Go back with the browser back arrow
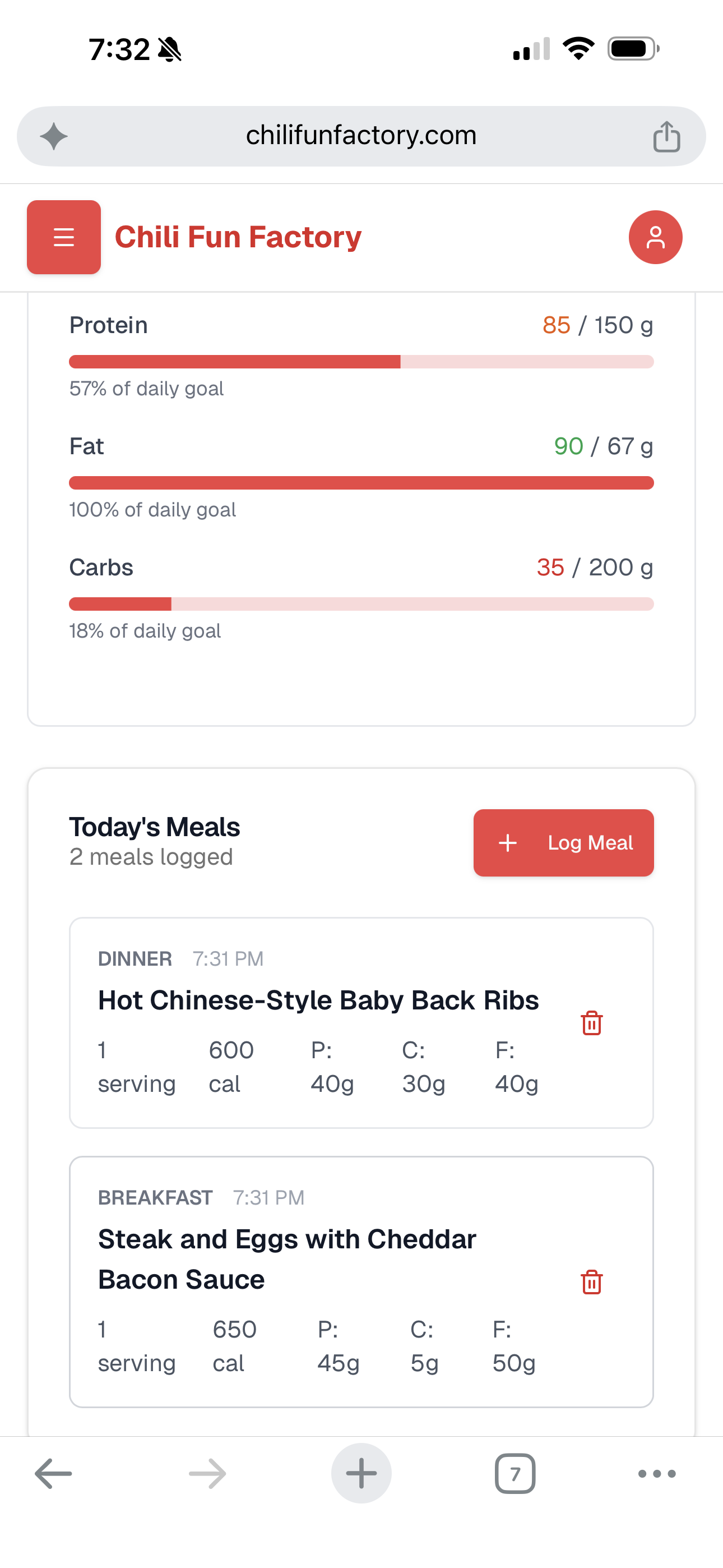This screenshot has width=723, height=1568. (x=54, y=1473)
